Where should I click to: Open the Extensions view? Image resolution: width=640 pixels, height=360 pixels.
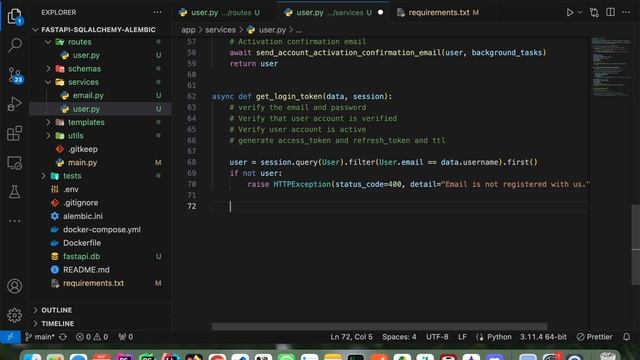pyautogui.click(x=15, y=133)
